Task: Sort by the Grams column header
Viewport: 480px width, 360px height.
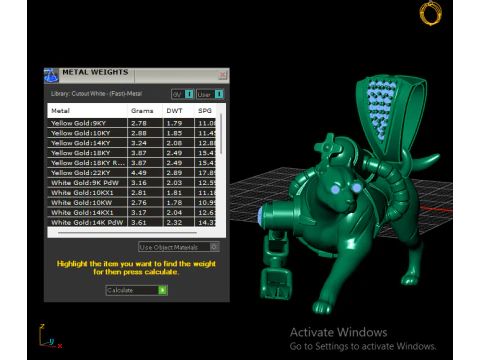Action: click(145, 111)
